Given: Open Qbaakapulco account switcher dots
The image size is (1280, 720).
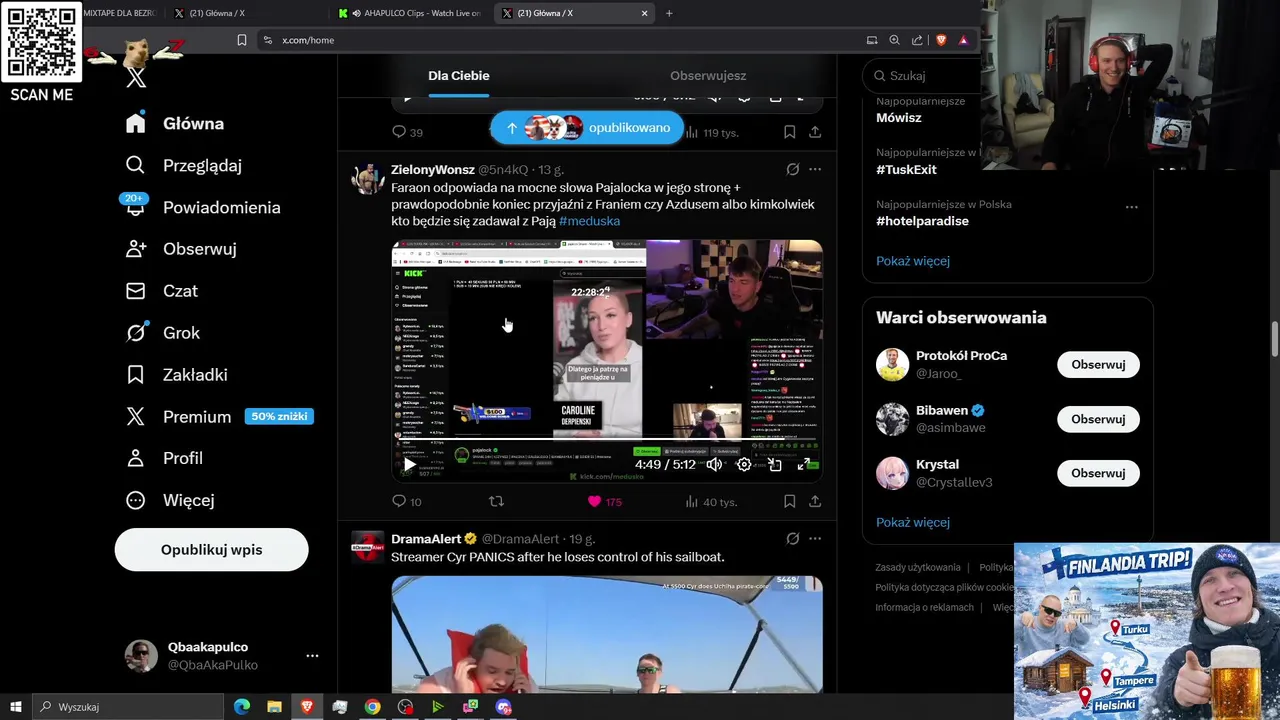Looking at the screenshot, I should [312, 656].
